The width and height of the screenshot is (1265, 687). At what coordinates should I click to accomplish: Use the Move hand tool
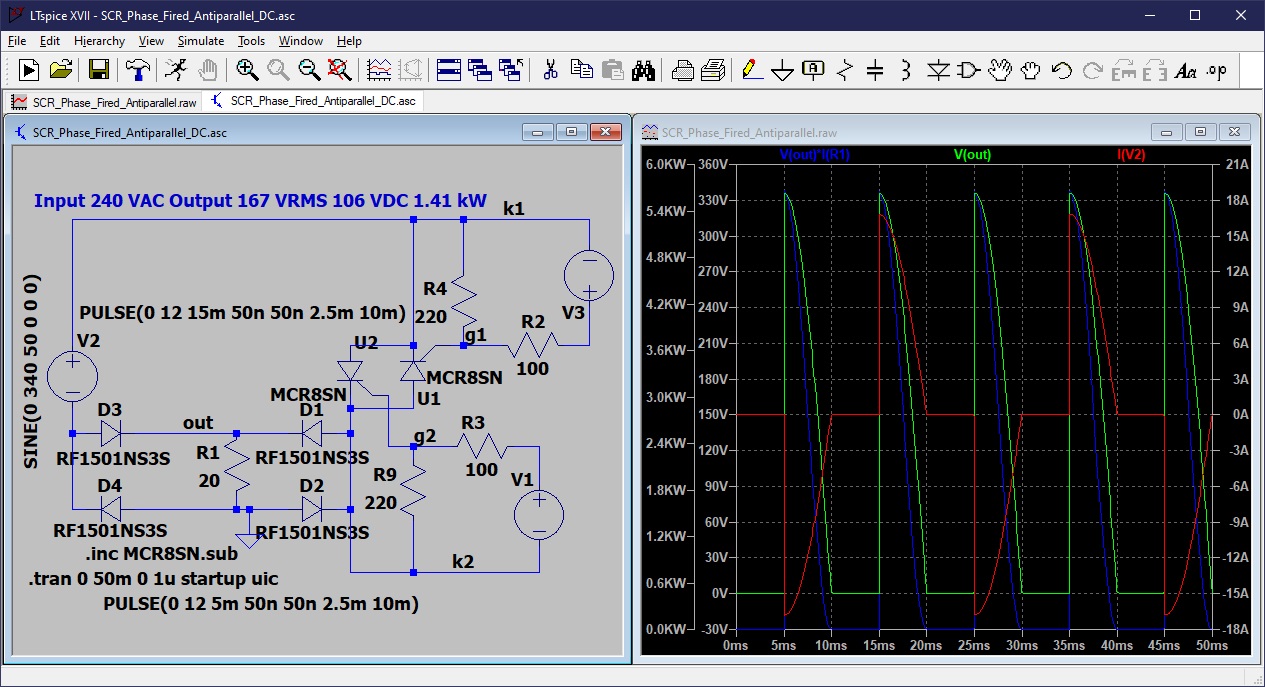[x=1002, y=70]
